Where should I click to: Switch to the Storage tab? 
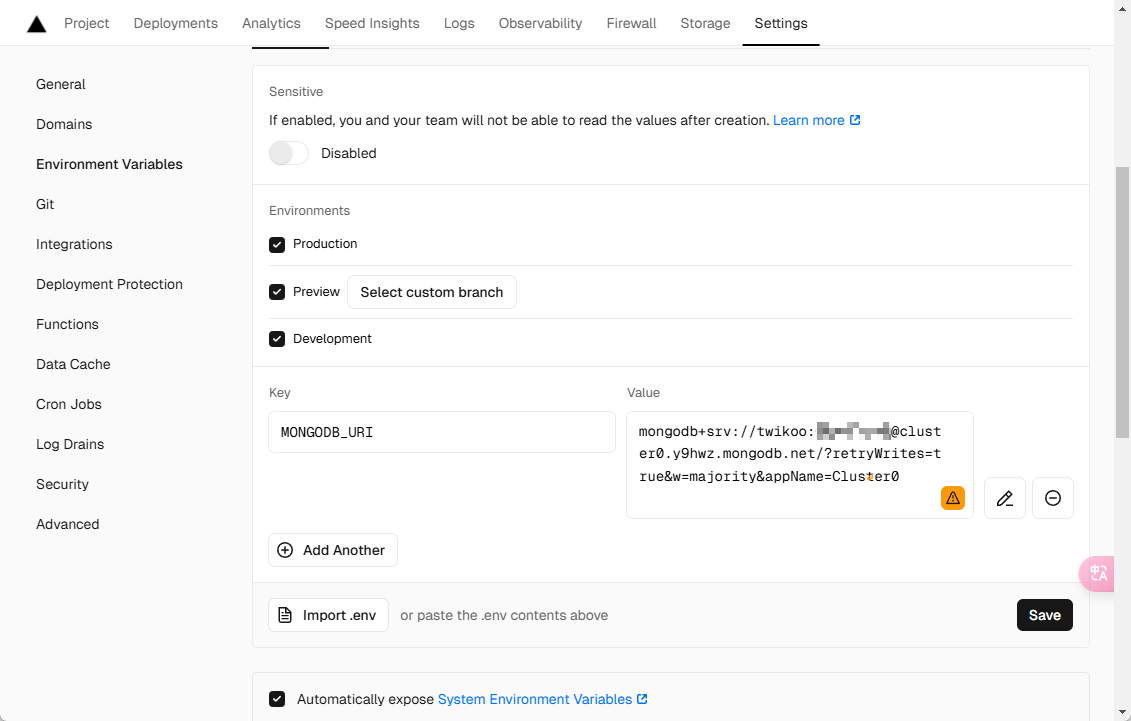coord(705,23)
